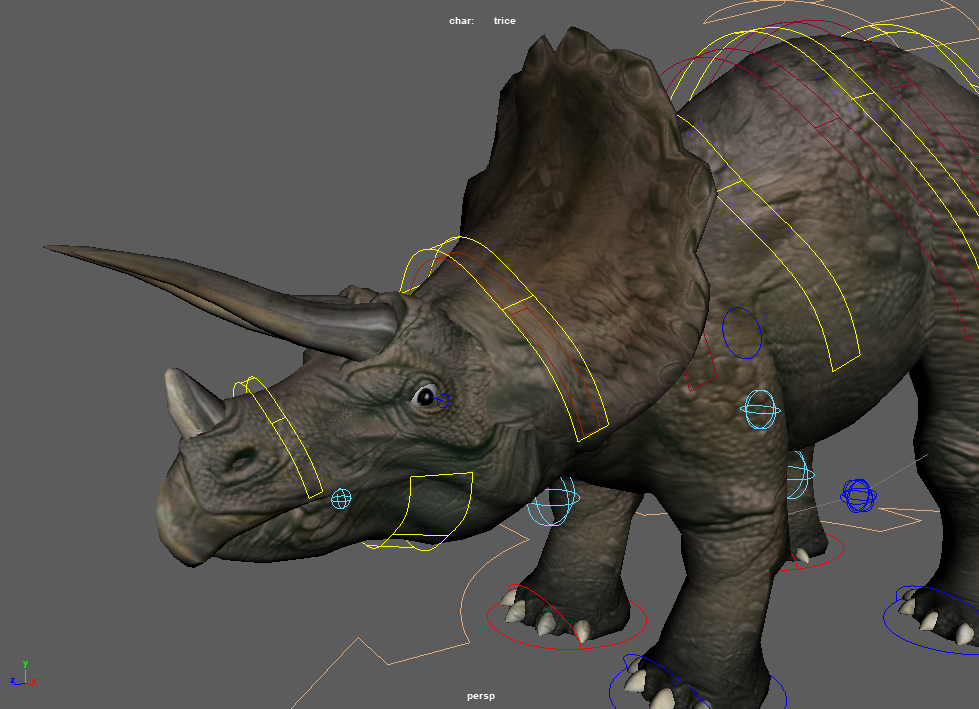Select the cyan sphere control below the blue oval

(x=760, y=410)
